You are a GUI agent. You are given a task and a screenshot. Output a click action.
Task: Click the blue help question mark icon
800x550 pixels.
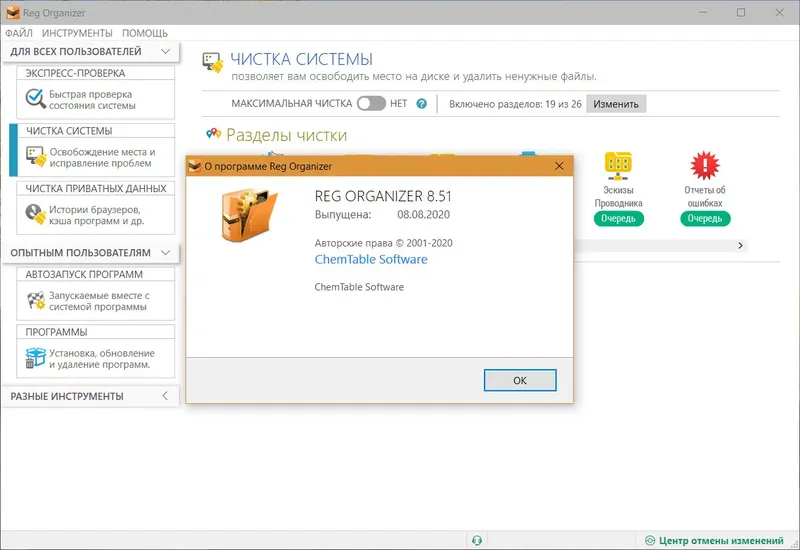click(421, 104)
